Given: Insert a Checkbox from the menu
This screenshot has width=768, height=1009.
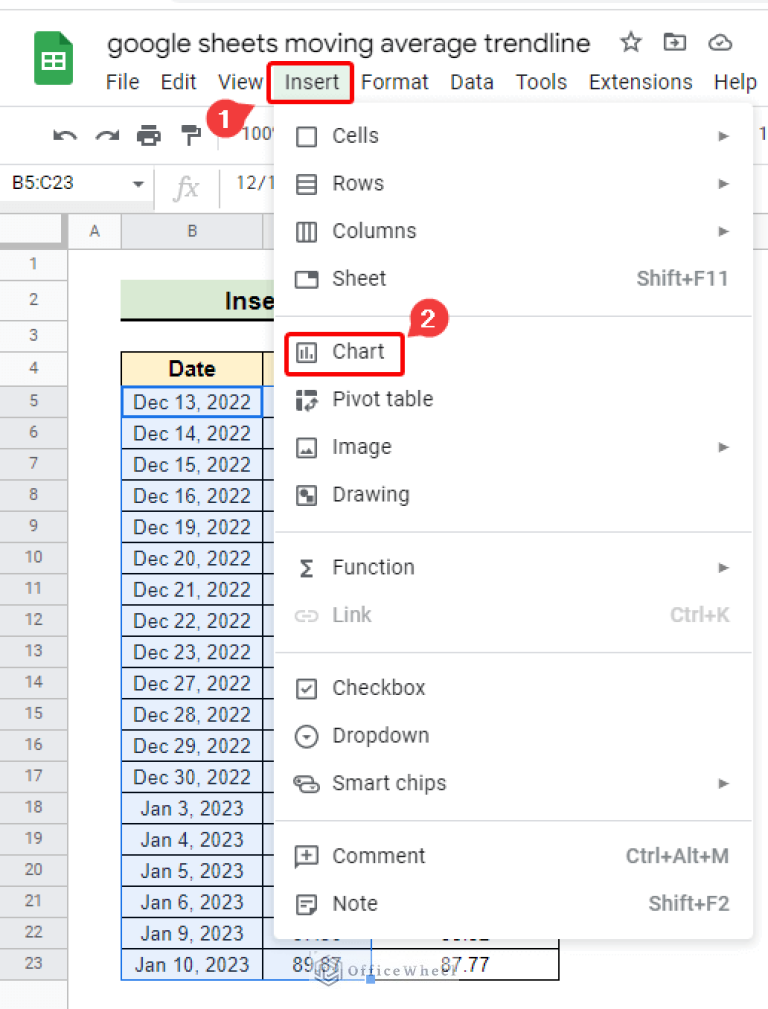Looking at the screenshot, I should [376, 688].
